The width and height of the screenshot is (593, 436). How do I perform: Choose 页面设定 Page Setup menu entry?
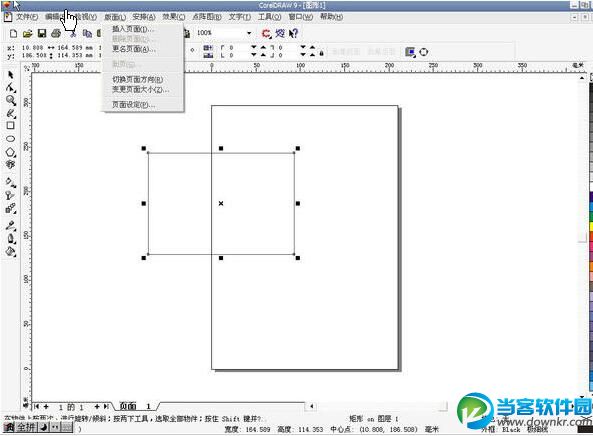pyautogui.click(x=143, y=105)
